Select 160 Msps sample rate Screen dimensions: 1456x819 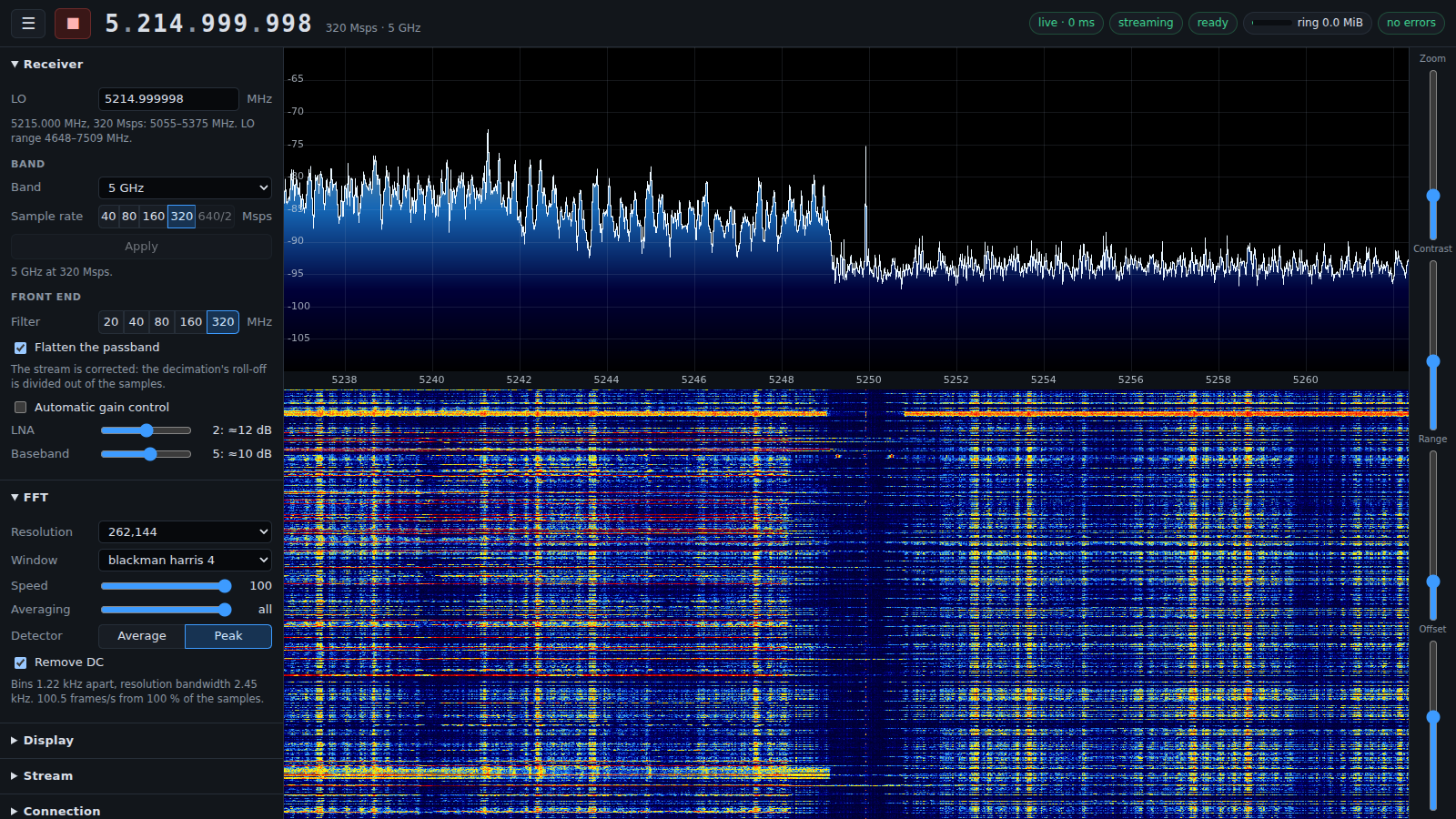click(154, 217)
